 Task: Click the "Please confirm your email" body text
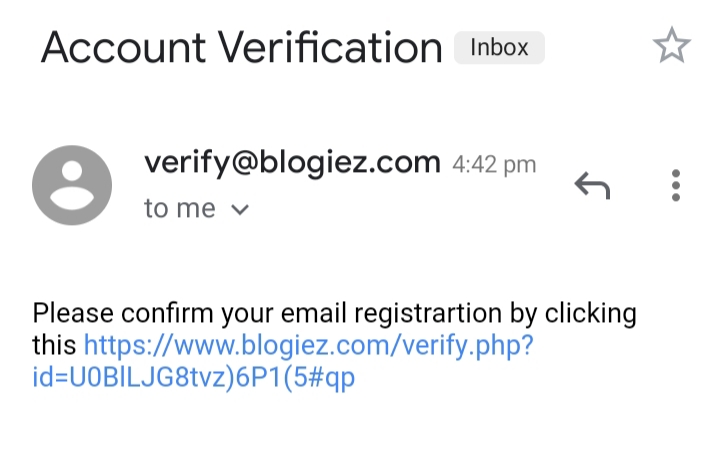[189, 314]
